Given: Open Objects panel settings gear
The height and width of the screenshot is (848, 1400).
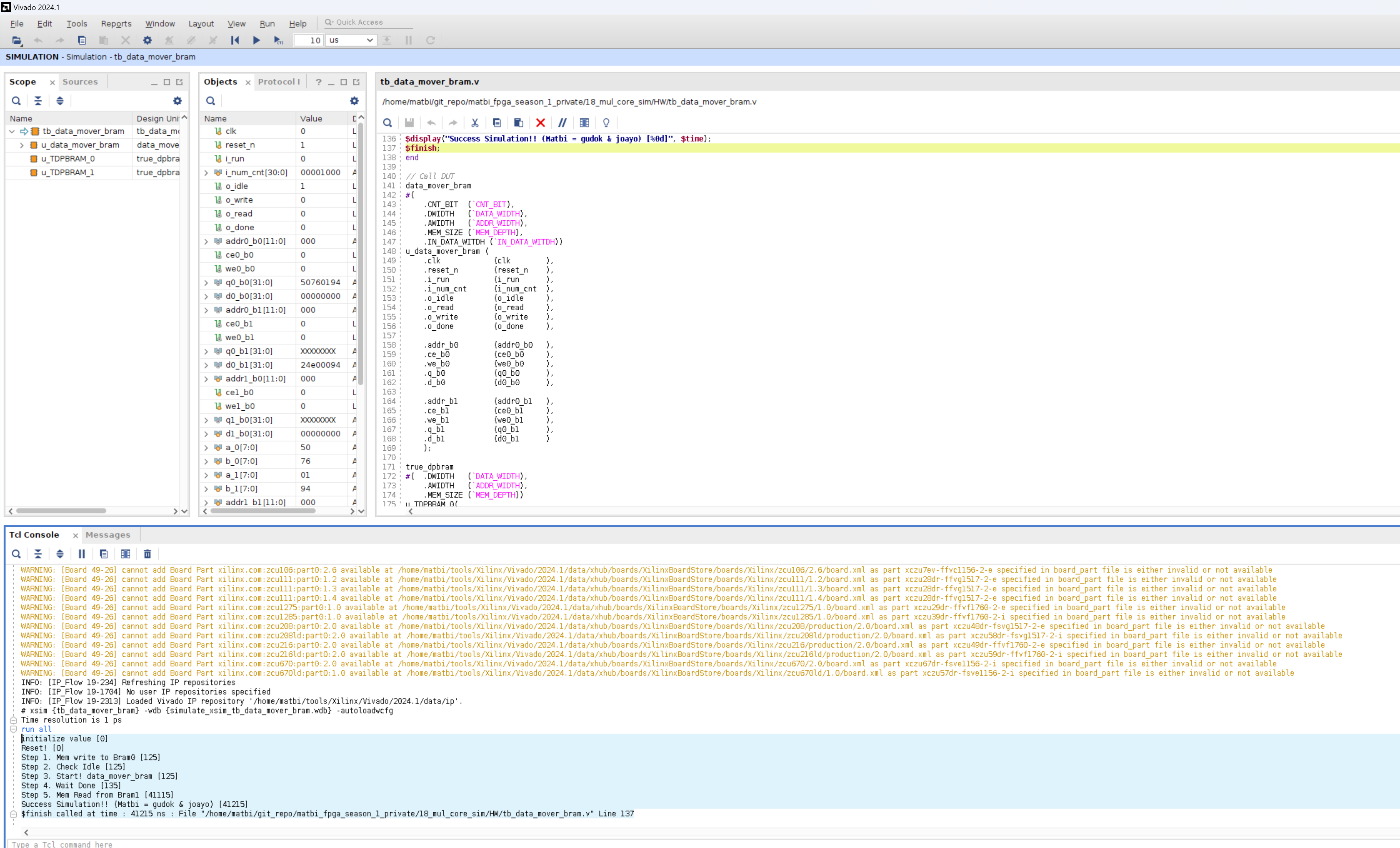Looking at the screenshot, I should [x=354, y=101].
